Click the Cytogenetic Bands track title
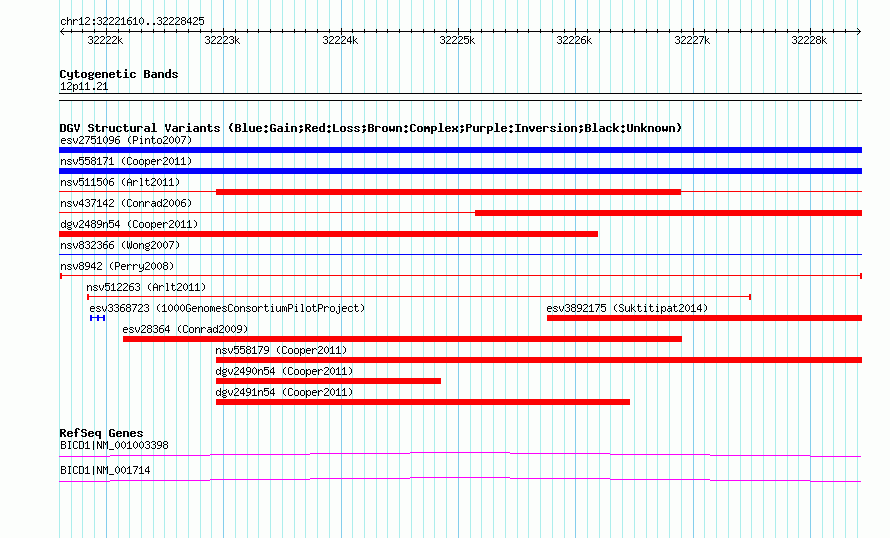Image resolution: width=890 pixels, height=538 pixels. (119, 74)
